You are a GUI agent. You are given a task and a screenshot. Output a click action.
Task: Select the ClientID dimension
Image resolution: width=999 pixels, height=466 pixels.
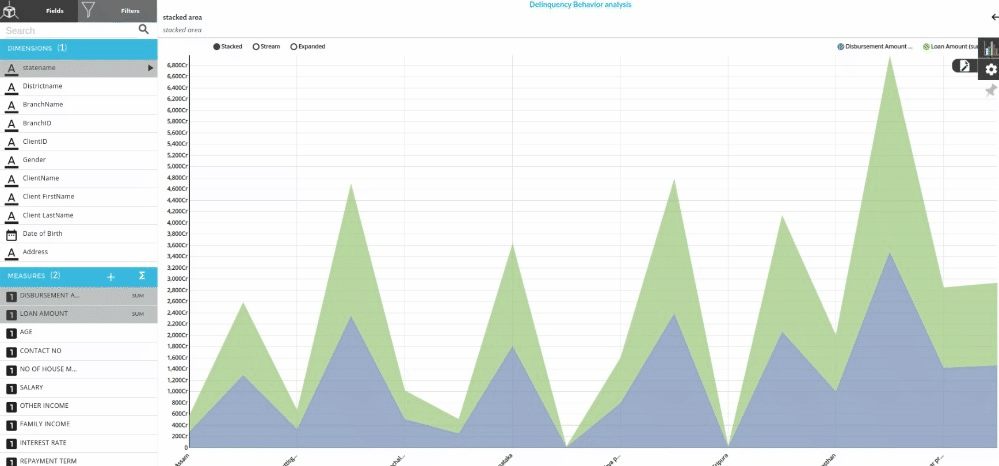pyautogui.click(x=78, y=142)
